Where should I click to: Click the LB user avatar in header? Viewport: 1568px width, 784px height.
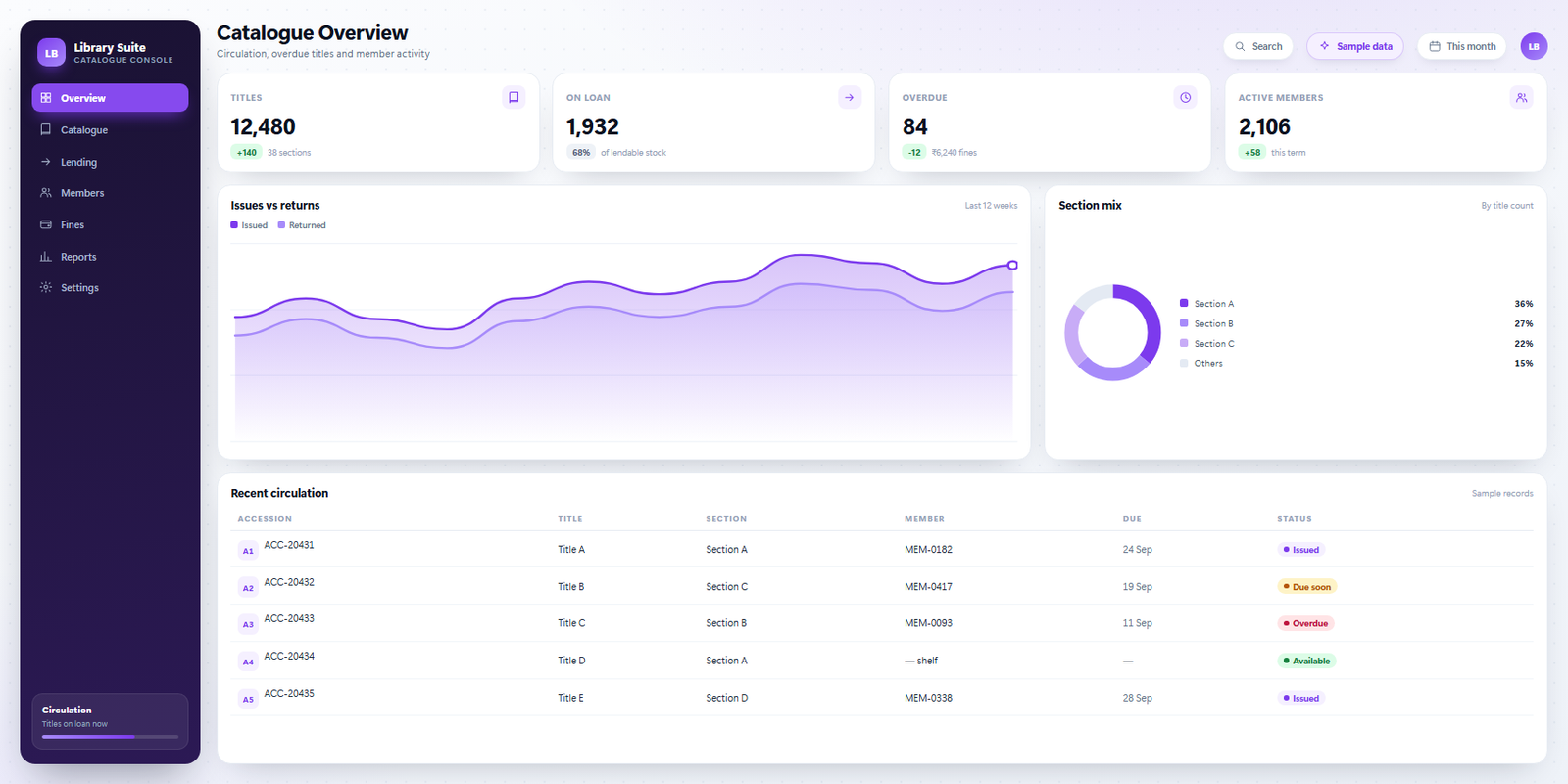coord(1534,46)
